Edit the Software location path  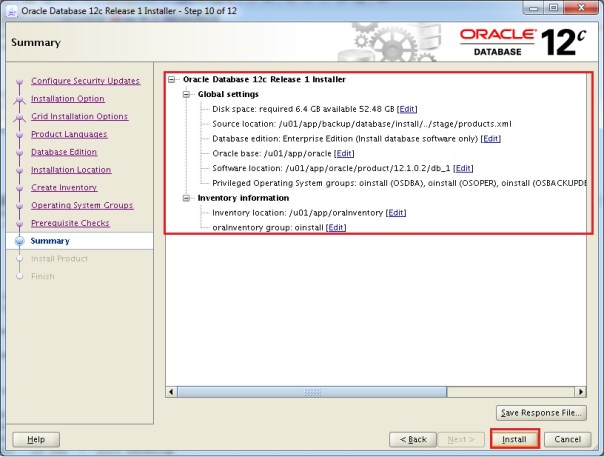tap(463, 168)
